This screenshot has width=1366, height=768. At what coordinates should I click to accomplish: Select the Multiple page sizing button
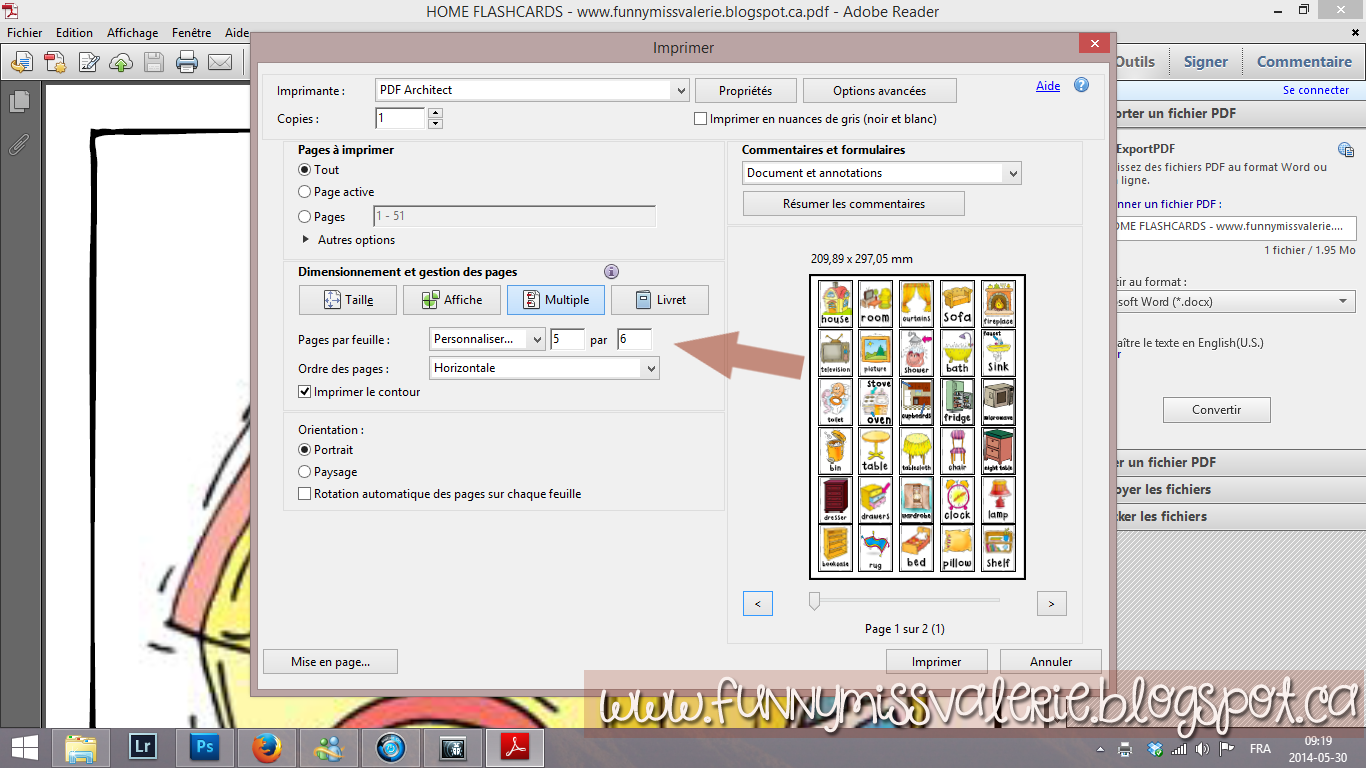click(x=555, y=300)
